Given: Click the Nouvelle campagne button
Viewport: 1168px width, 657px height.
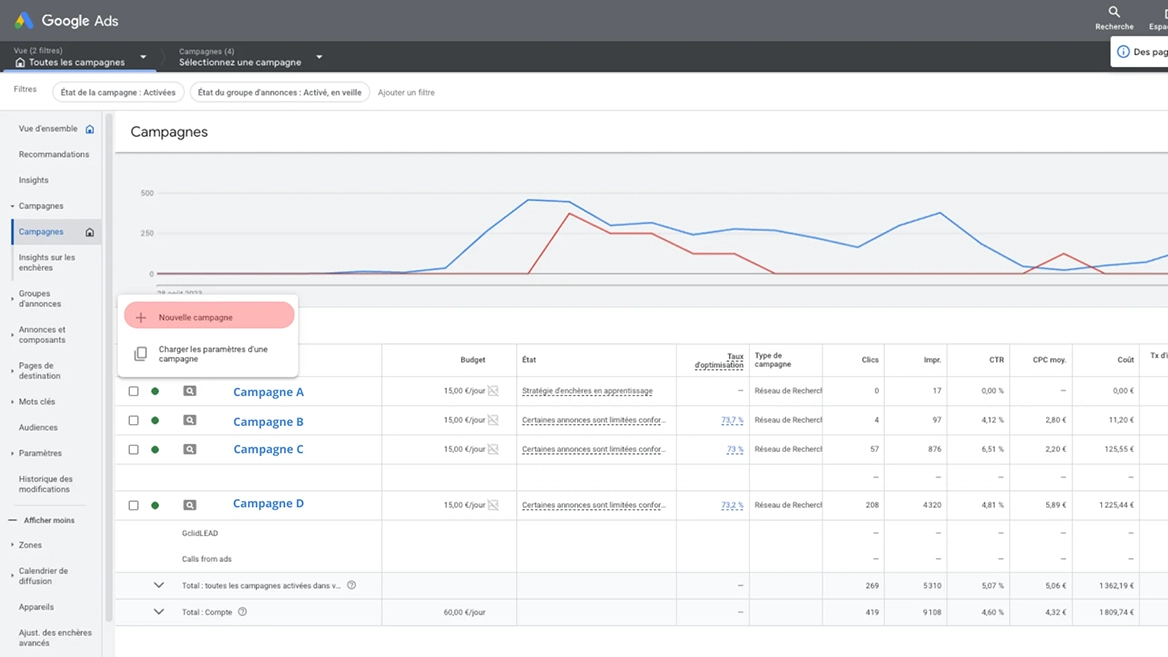Looking at the screenshot, I should point(209,315).
